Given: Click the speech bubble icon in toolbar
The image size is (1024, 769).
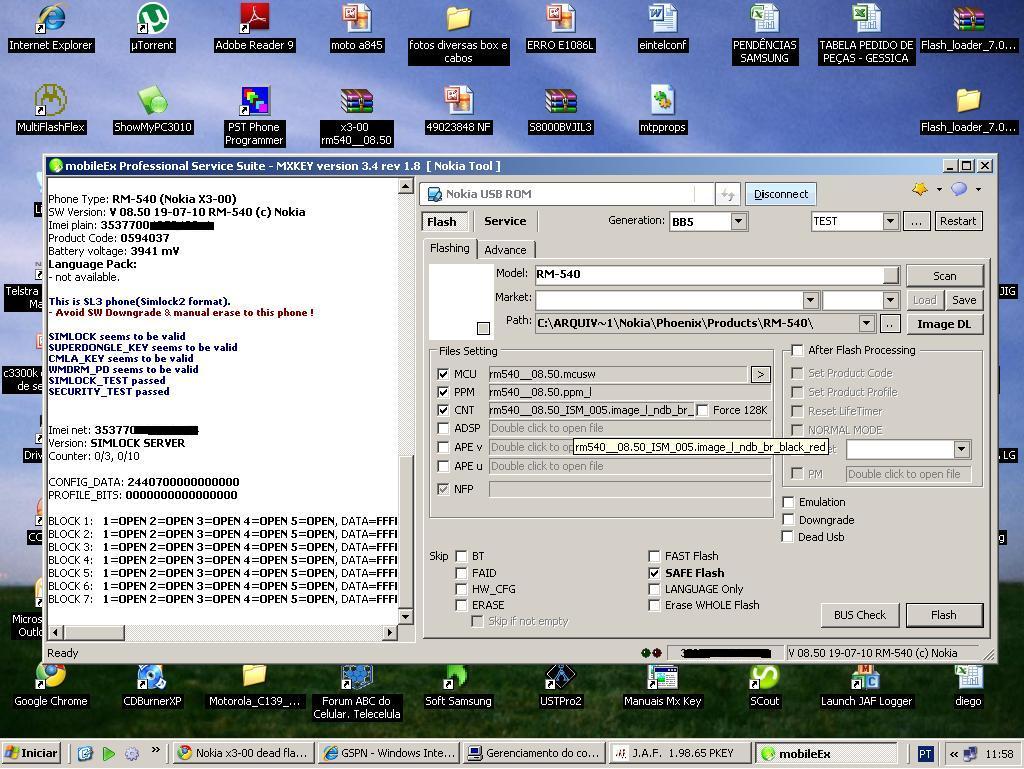Looking at the screenshot, I should [x=958, y=189].
